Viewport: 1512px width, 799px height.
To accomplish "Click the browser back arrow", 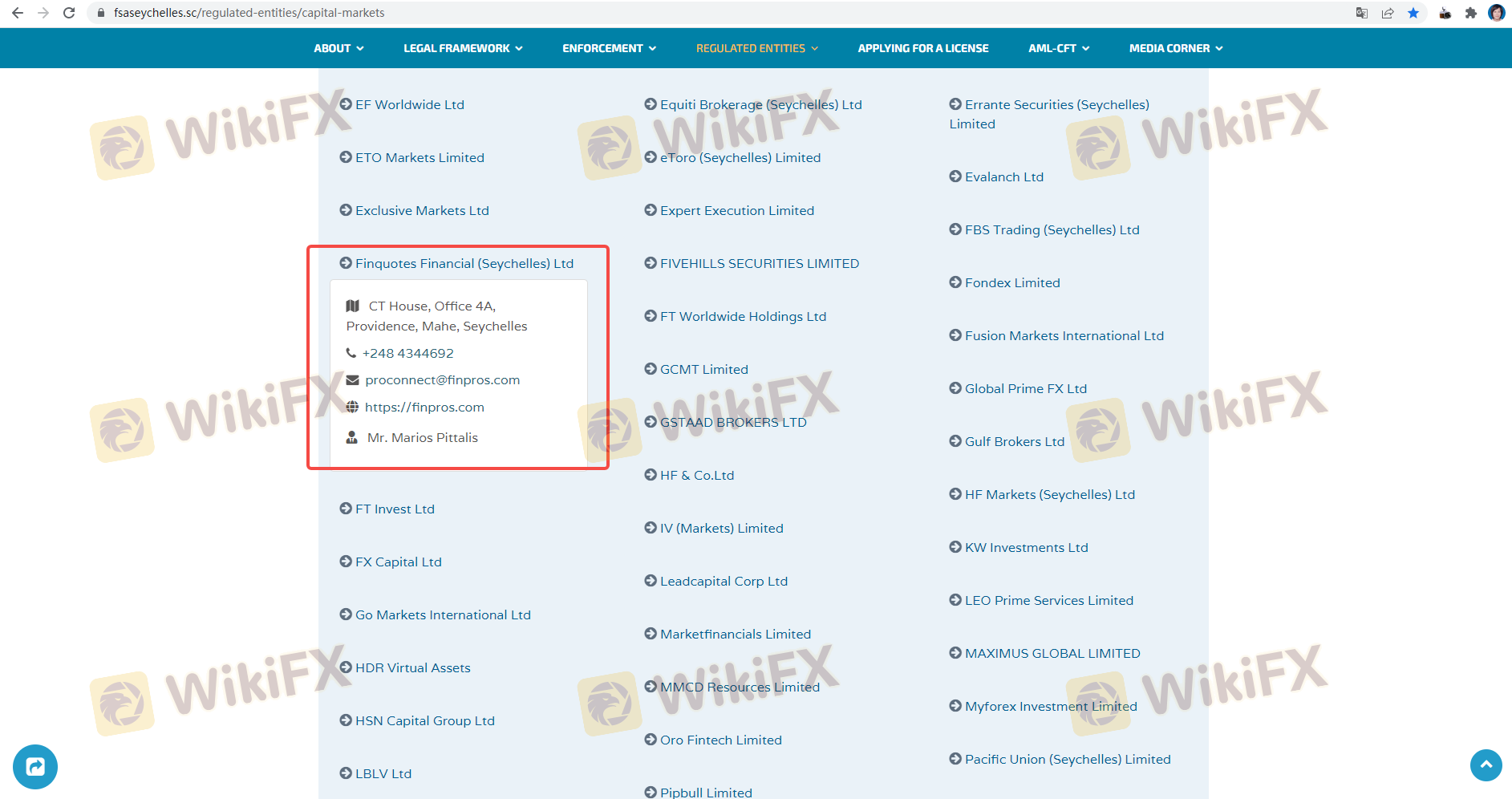I will coord(18,13).
